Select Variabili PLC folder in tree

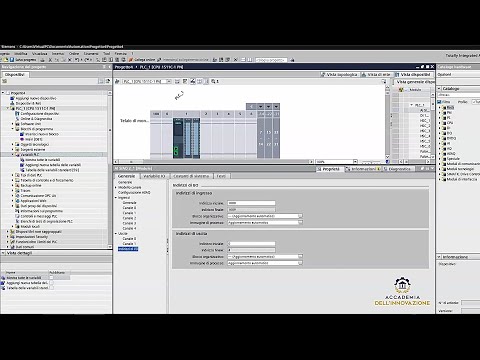pos(30,155)
